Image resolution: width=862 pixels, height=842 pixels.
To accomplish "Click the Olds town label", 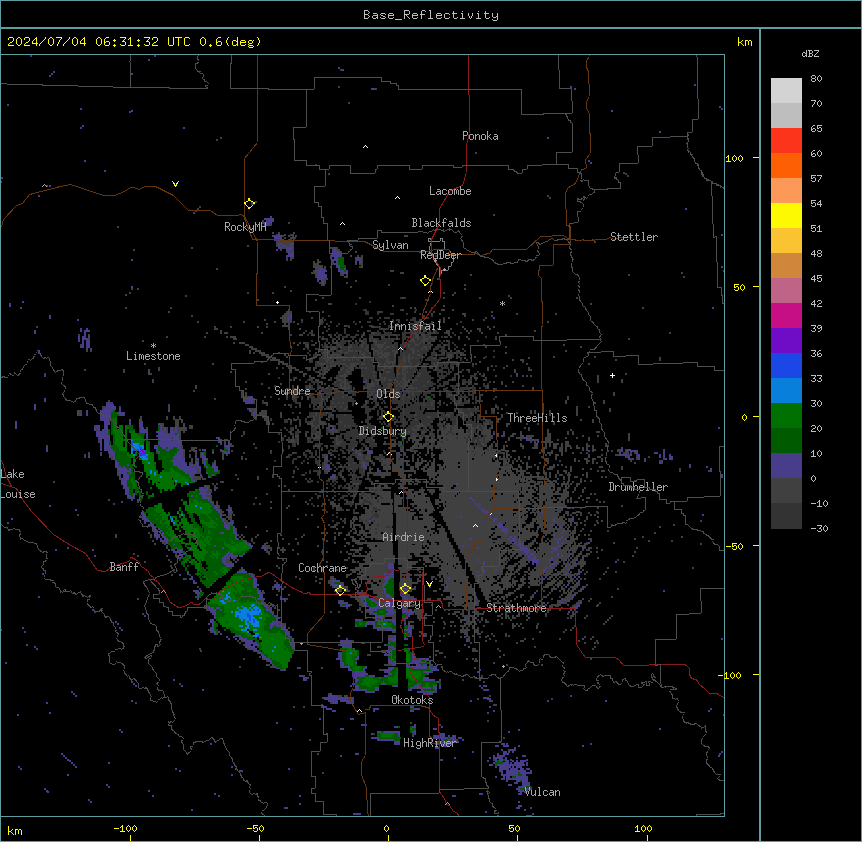I will click(388, 394).
